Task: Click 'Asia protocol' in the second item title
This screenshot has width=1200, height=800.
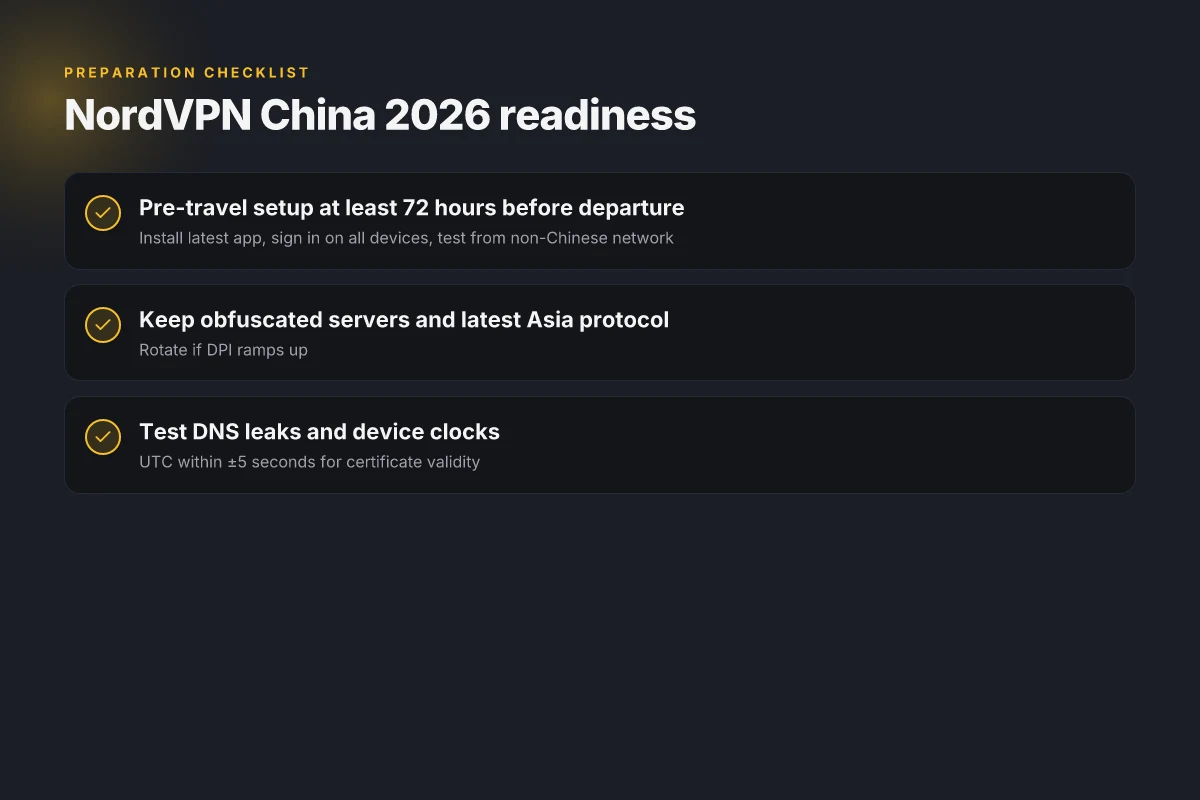Action: coord(598,320)
